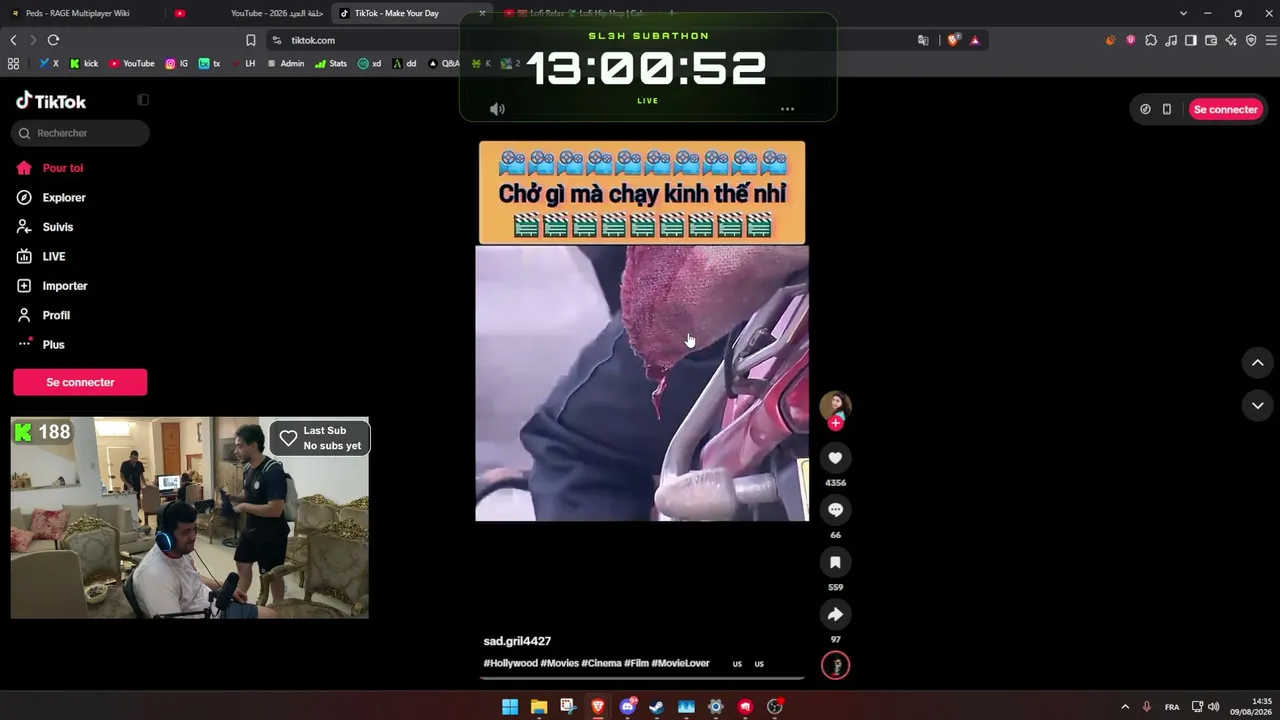Bookmark the video to favorites
Image resolution: width=1280 pixels, height=720 pixels.
[835, 562]
